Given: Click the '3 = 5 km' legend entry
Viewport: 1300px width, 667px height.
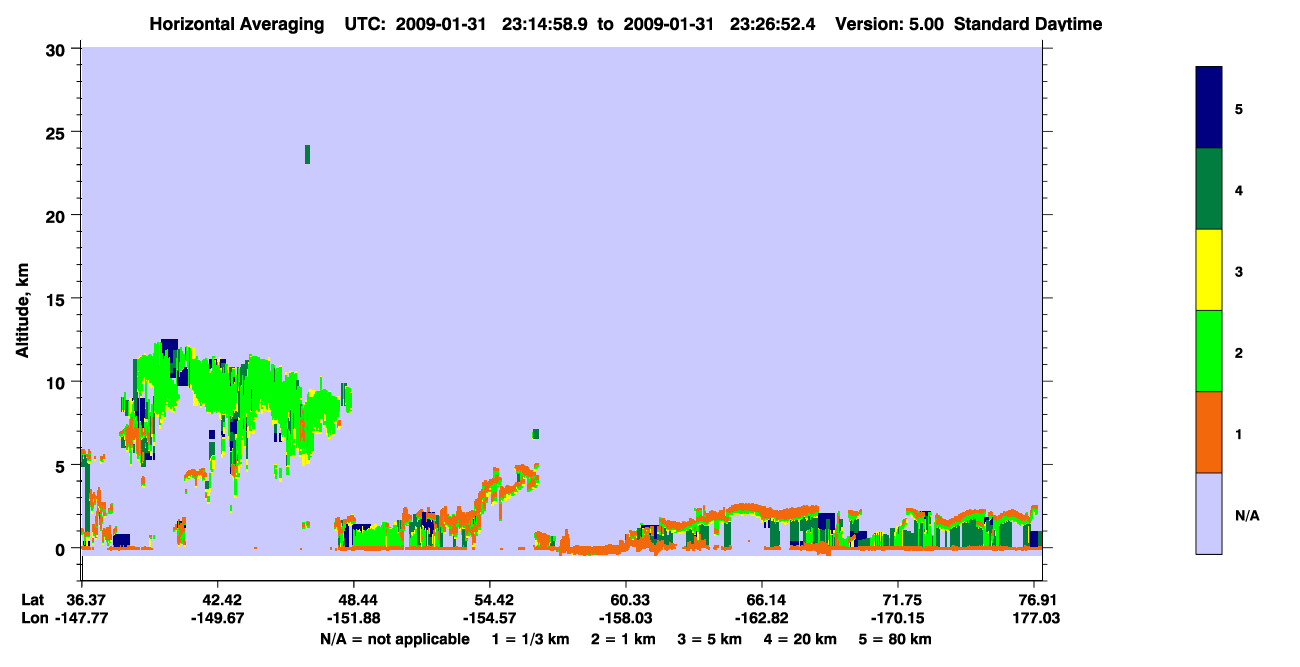Looking at the screenshot, I should 711,638.
